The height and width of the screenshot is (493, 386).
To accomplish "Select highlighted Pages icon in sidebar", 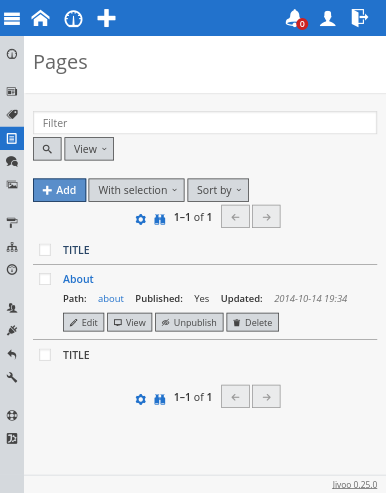I will click(x=12, y=138).
